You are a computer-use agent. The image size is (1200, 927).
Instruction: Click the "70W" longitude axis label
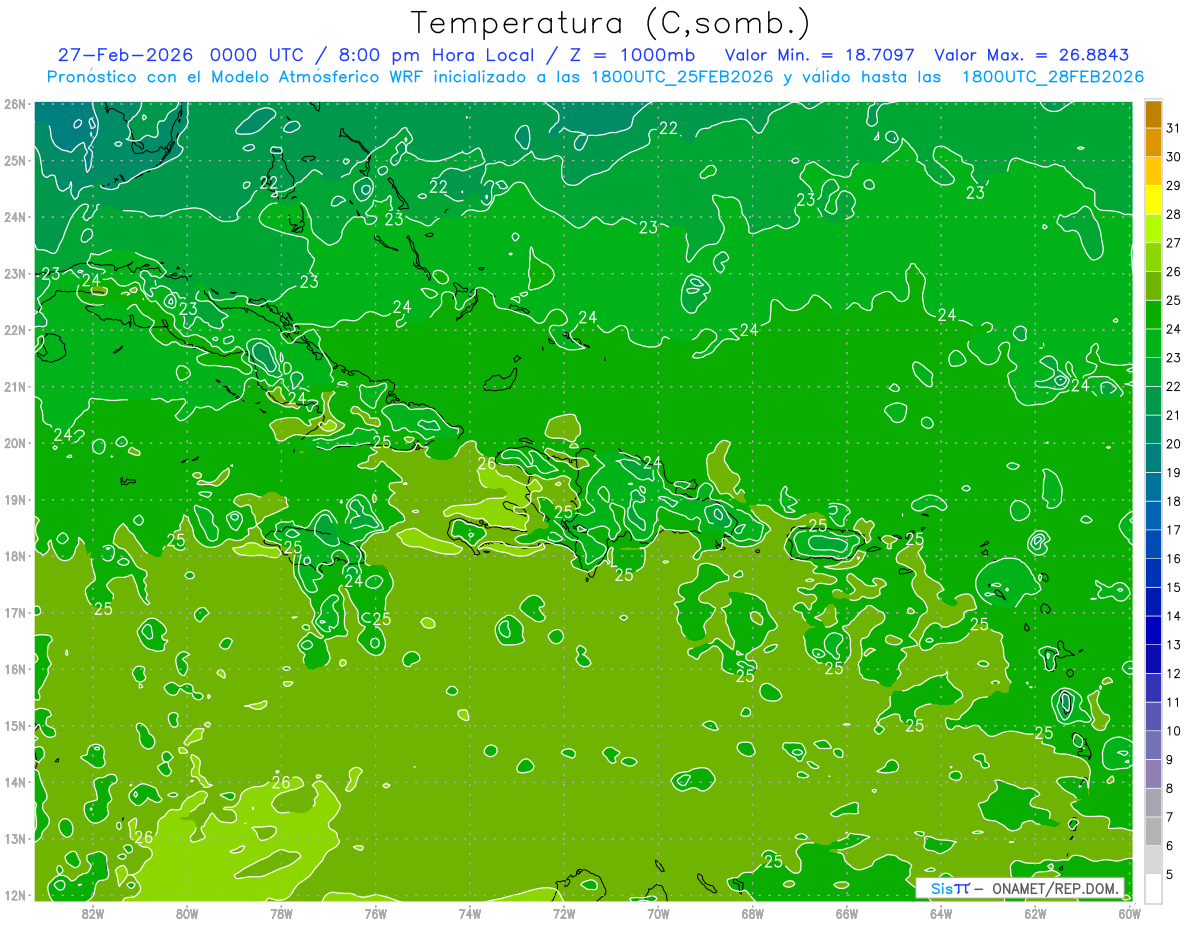(x=658, y=913)
